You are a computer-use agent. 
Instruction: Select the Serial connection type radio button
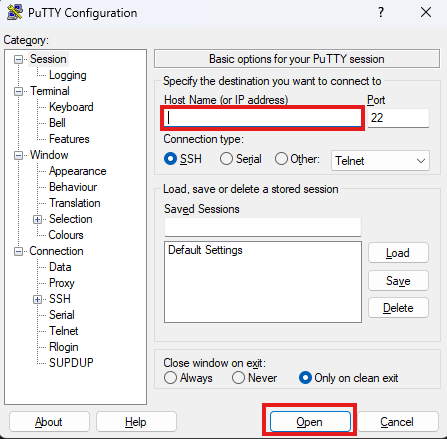tap(226, 159)
